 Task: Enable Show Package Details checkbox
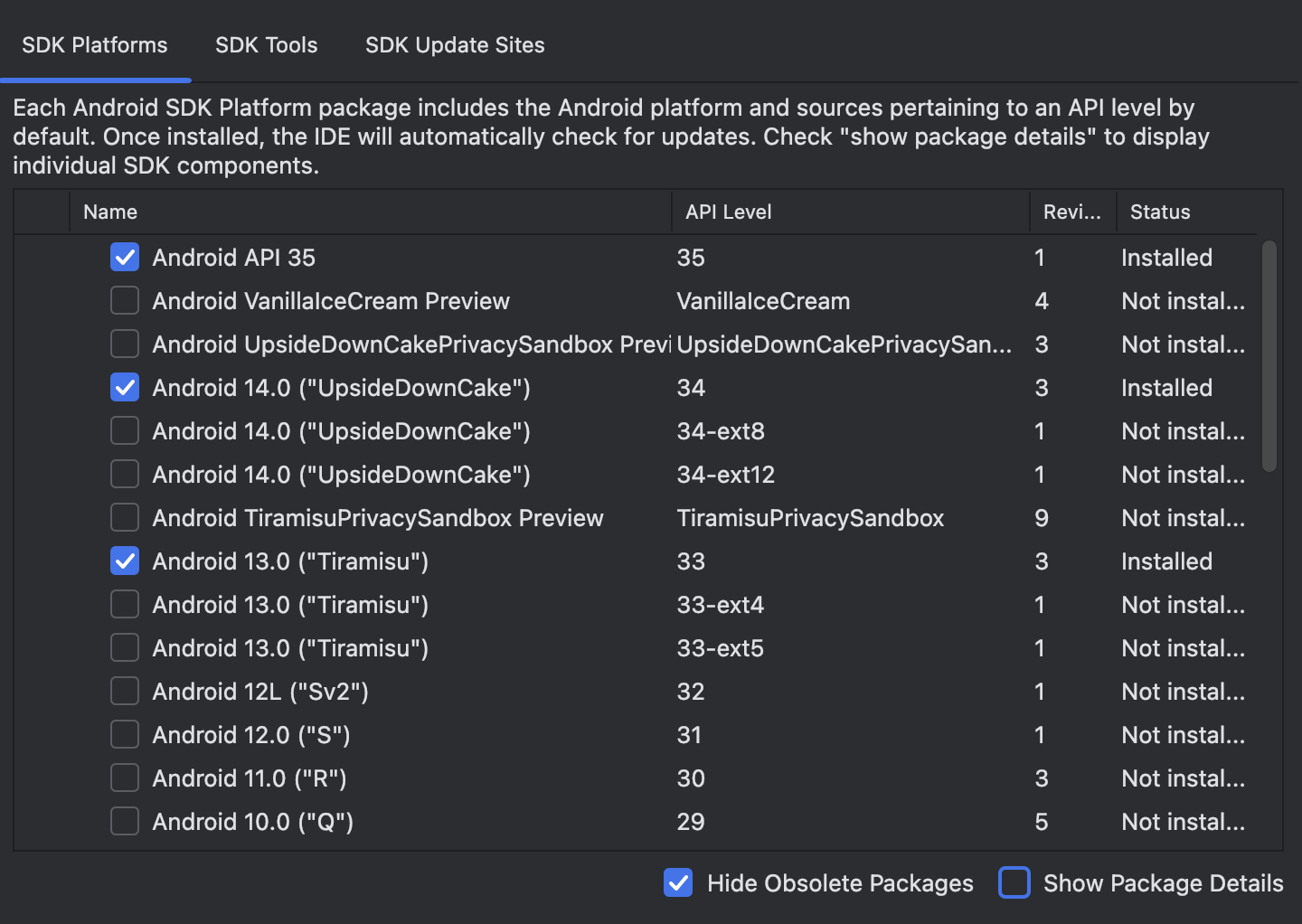click(x=1014, y=883)
